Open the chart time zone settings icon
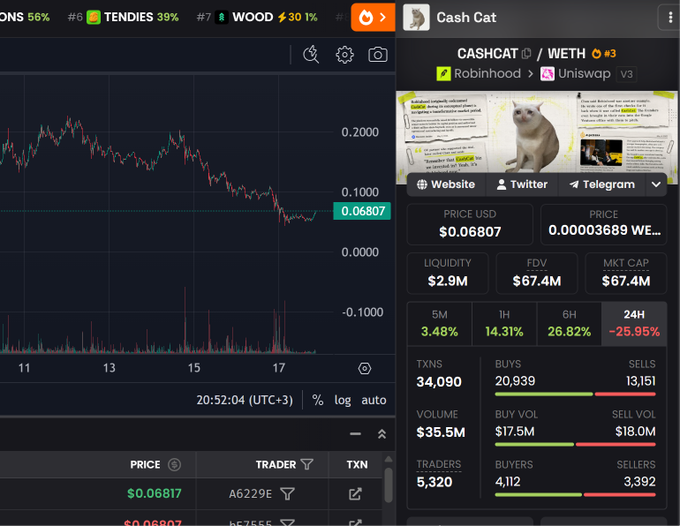Screen dimensions: 680x526 point(364,369)
